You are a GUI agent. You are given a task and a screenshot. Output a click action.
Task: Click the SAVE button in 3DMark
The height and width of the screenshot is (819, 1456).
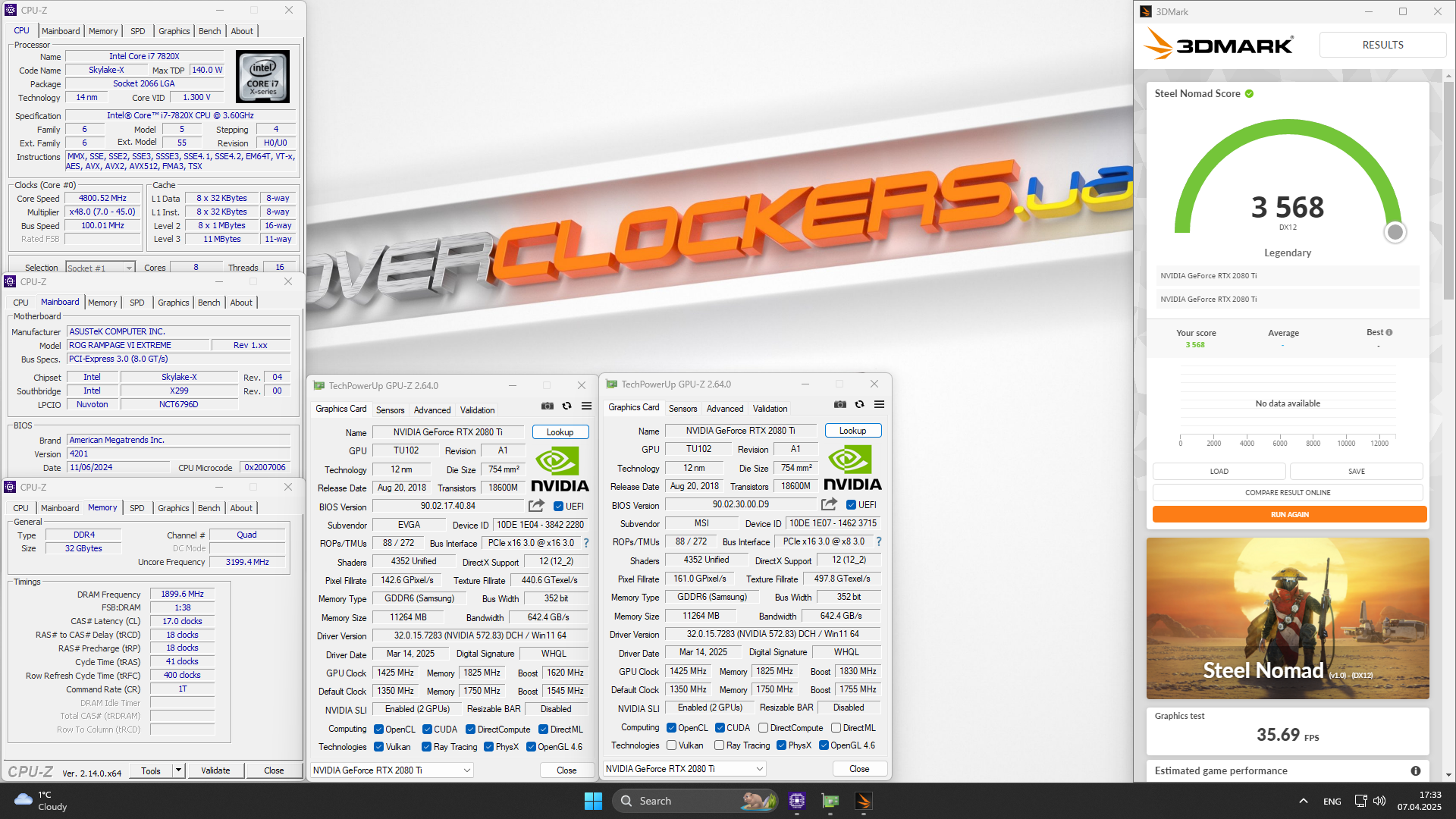(x=1357, y=472)
